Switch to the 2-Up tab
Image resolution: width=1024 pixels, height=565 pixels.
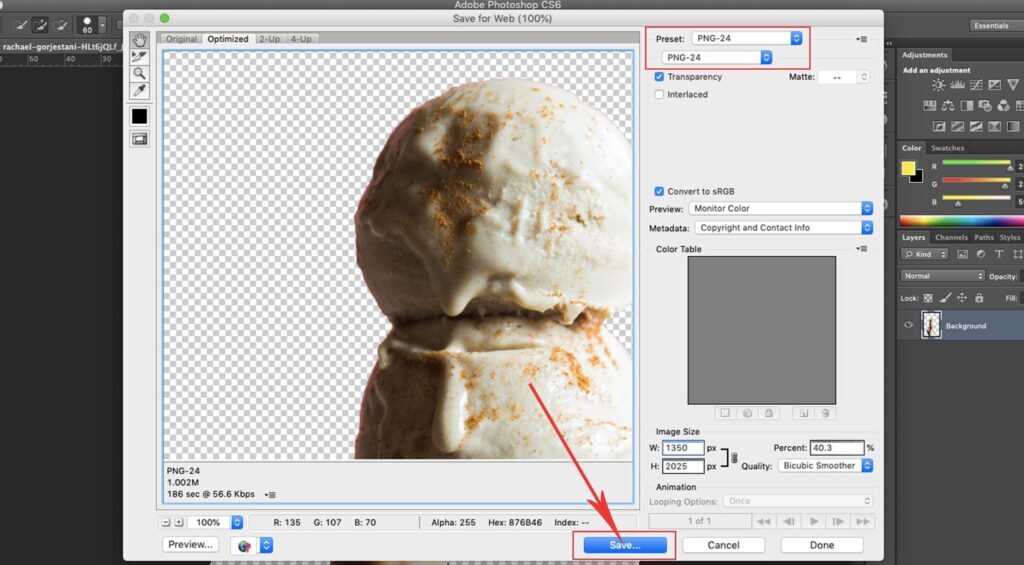pyautogui.click(x=269, y=39)
